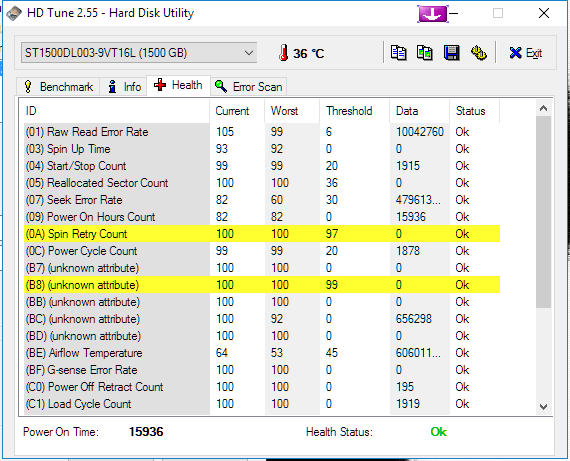Image resolution: width=570 pixels, height=461 pixels.
Task: Select the (BC) unknown attribute row
Action: click(262, 319)
